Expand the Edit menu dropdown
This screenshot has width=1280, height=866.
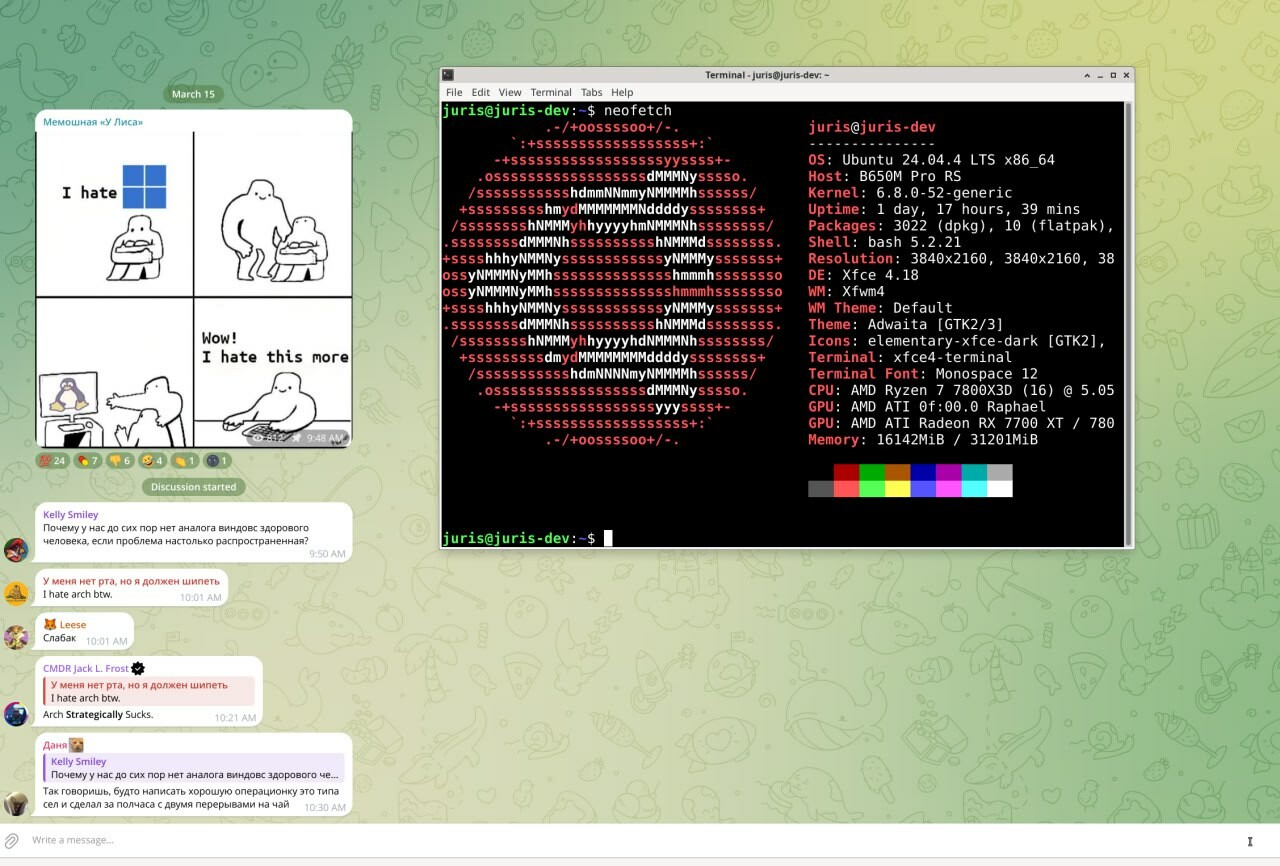pos(481,92)
